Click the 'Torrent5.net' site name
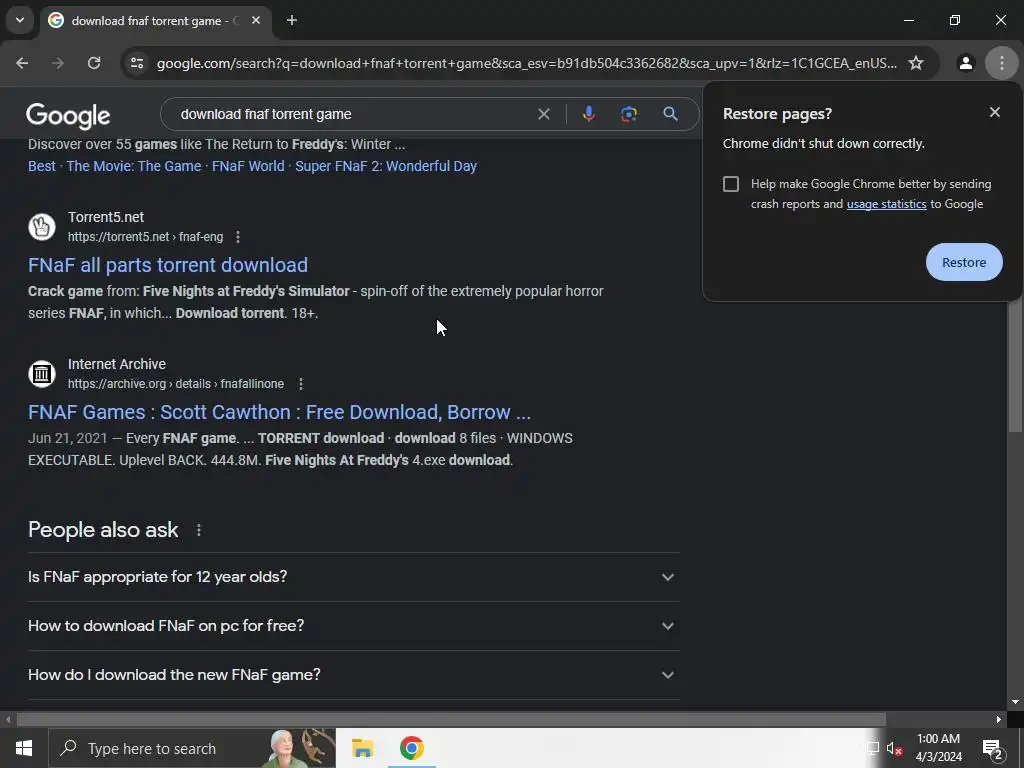 (106, 217)
